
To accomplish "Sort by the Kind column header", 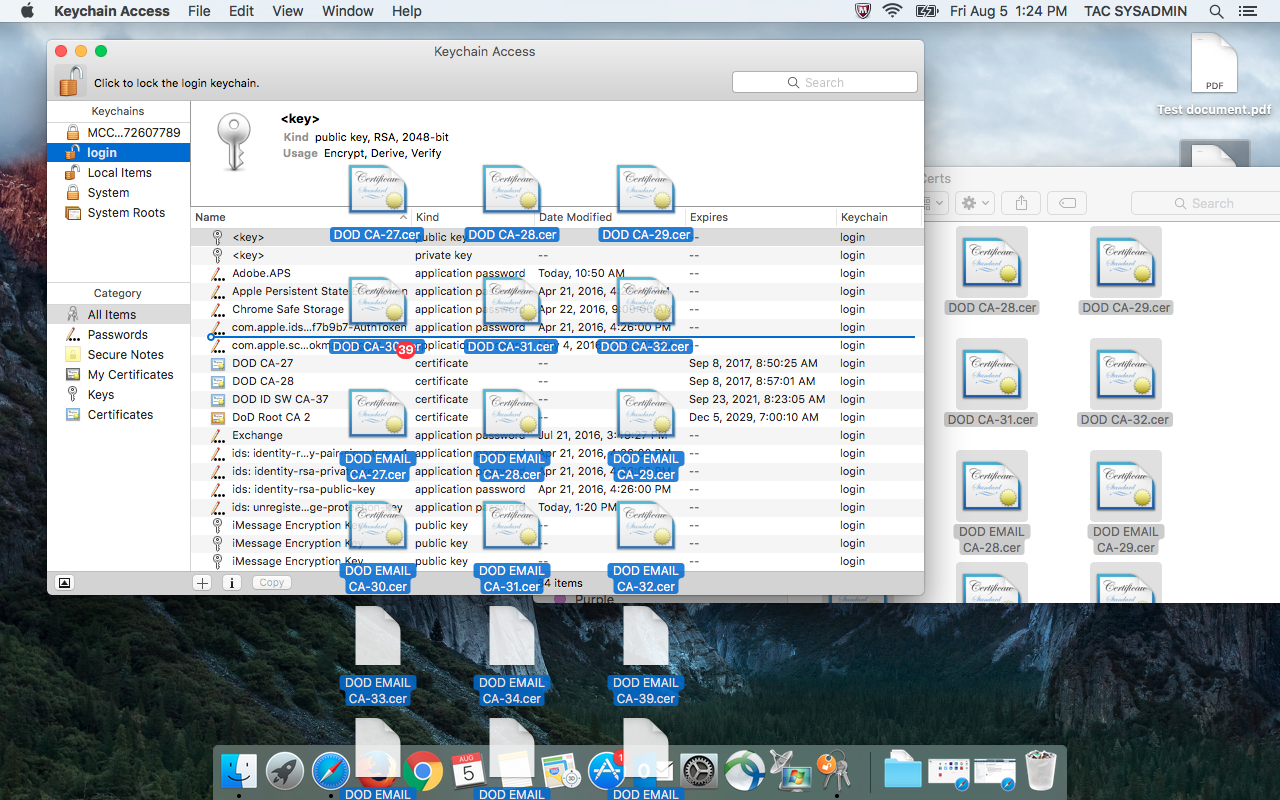I will 473,217.
